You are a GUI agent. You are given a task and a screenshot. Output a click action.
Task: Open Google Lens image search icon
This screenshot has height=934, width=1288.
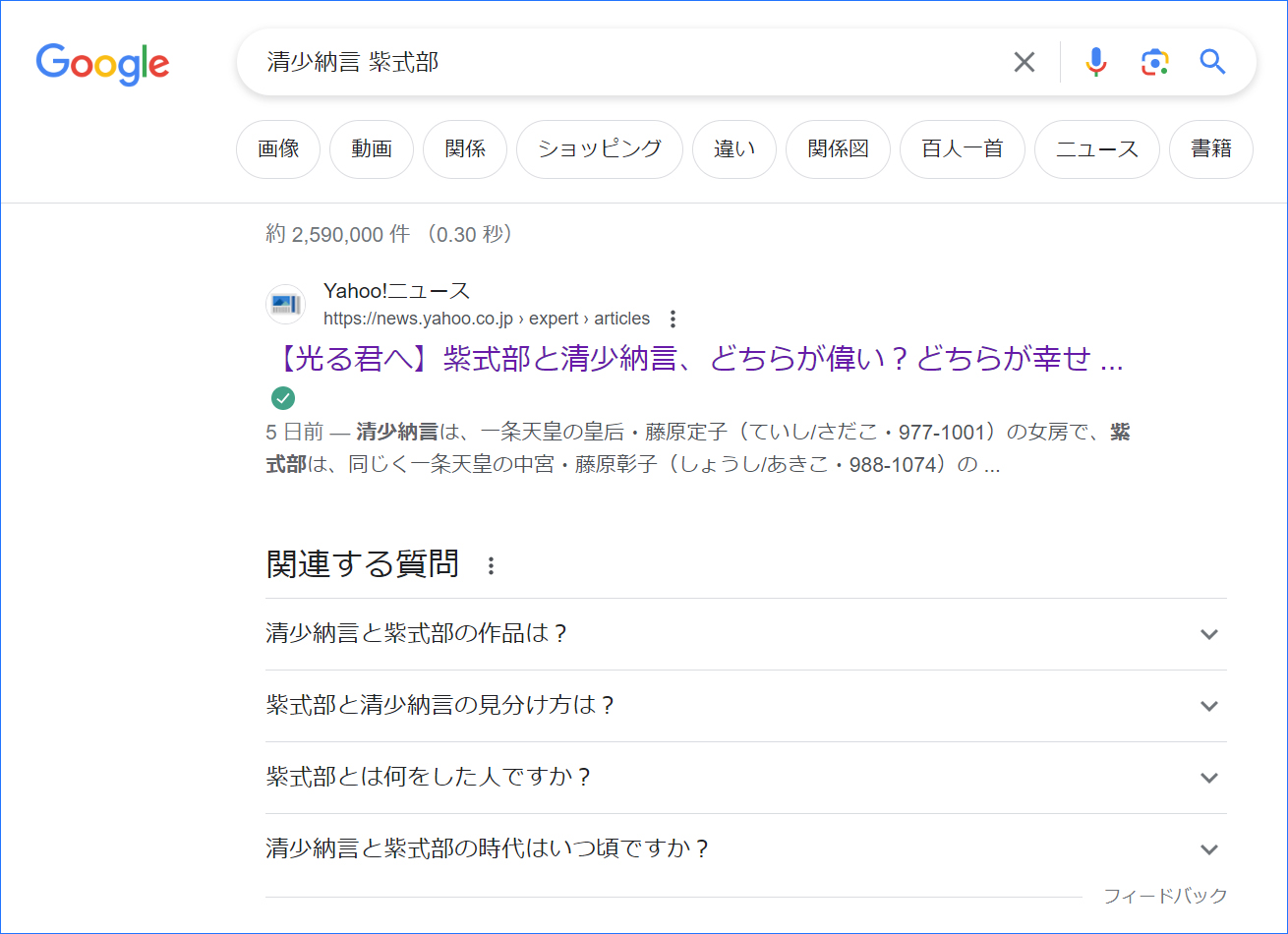pos(1154,63)
